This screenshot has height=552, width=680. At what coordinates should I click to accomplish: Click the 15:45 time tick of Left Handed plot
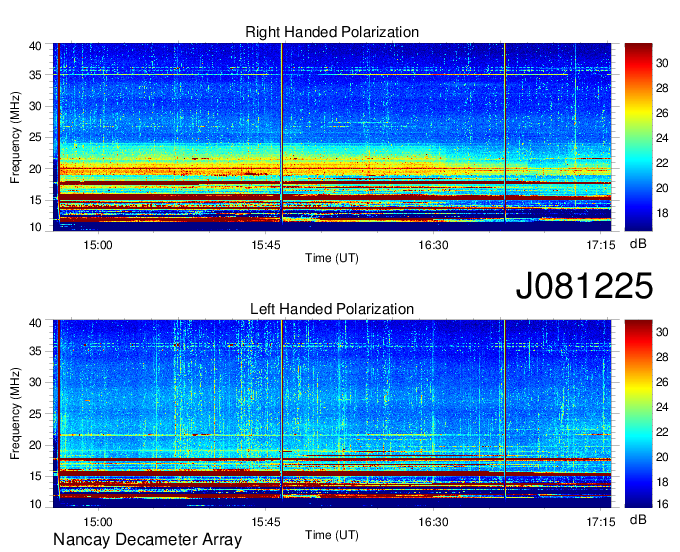[x=266, y=522]
